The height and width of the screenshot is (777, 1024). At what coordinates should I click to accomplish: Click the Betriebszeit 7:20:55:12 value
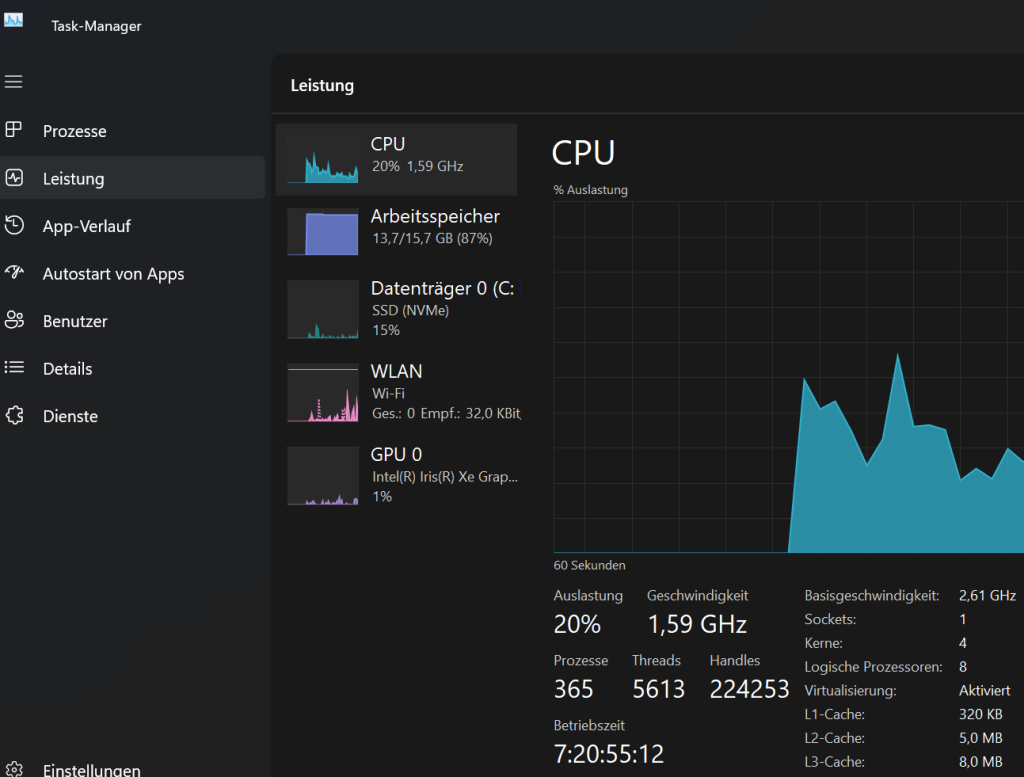click(609, 754)
